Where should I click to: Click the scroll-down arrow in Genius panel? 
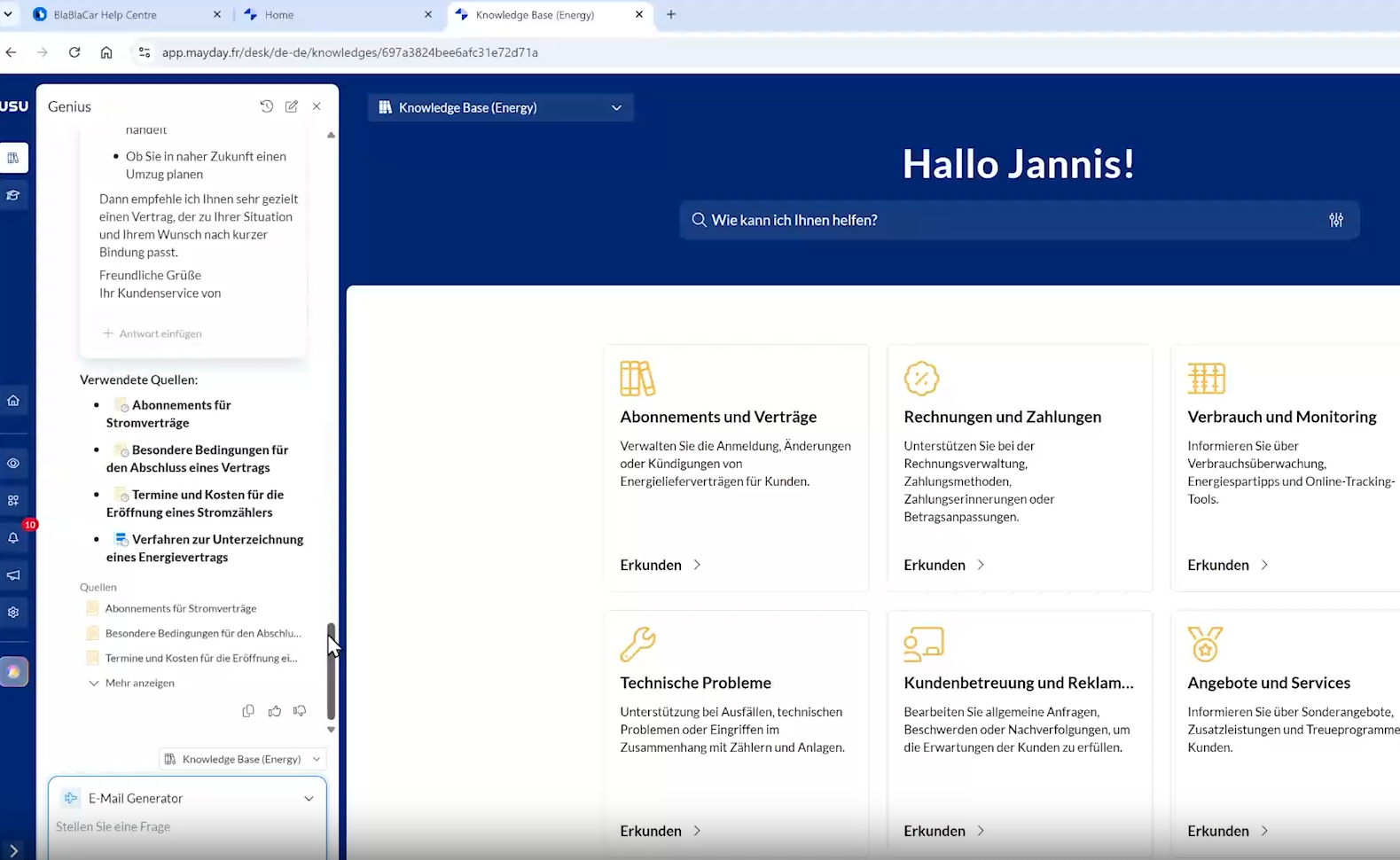coord(332,730)
